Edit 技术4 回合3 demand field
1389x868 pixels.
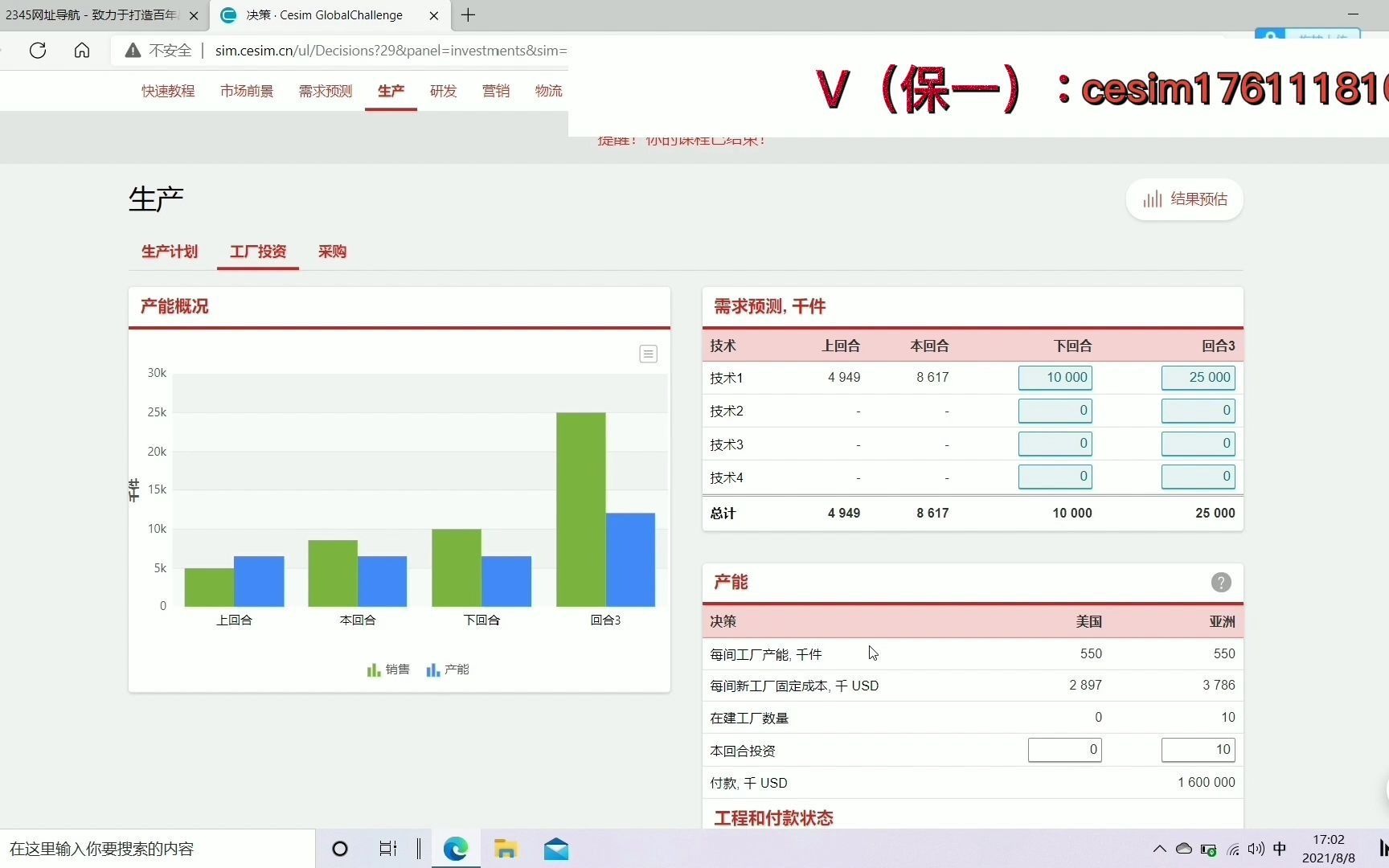point(1198,477)
